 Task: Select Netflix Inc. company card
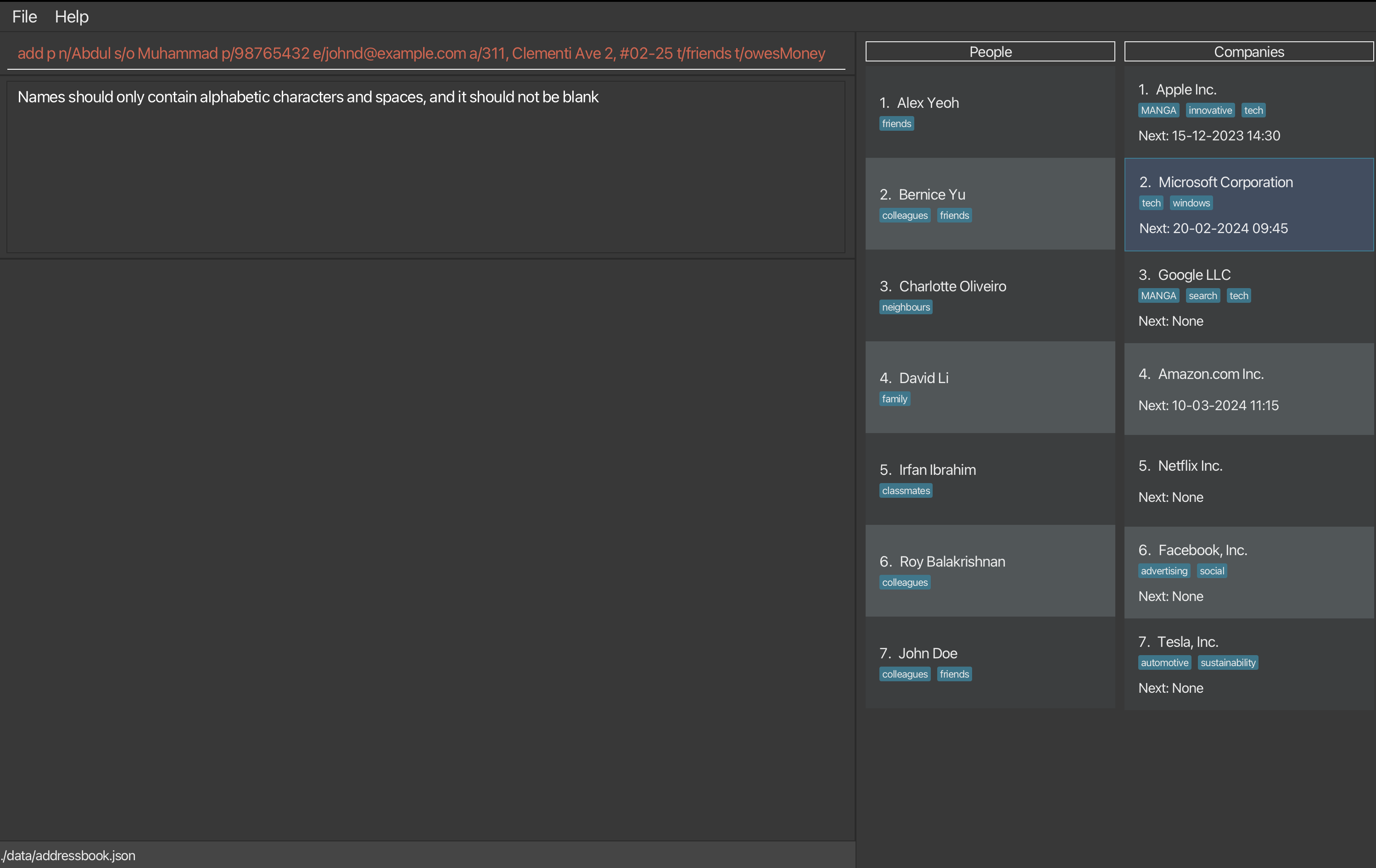(1248, 481)
